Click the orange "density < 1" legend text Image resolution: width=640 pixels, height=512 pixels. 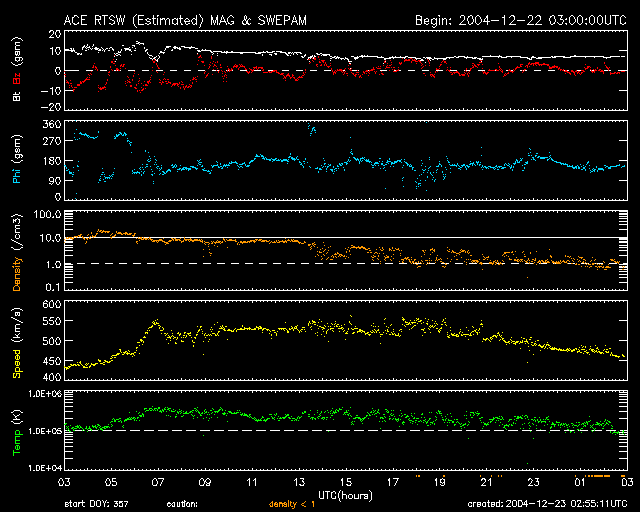[x=292, y=504]
